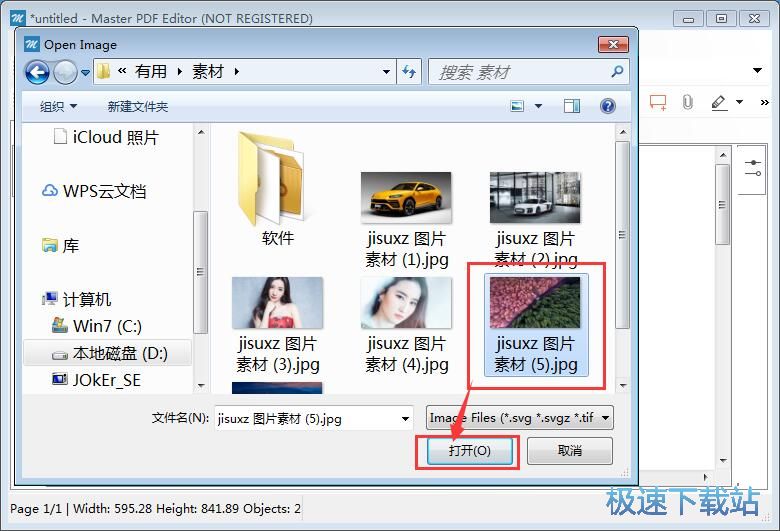
Task: Click Master PDF Editor document scroll down arrow
Action: tap(723, 461)
